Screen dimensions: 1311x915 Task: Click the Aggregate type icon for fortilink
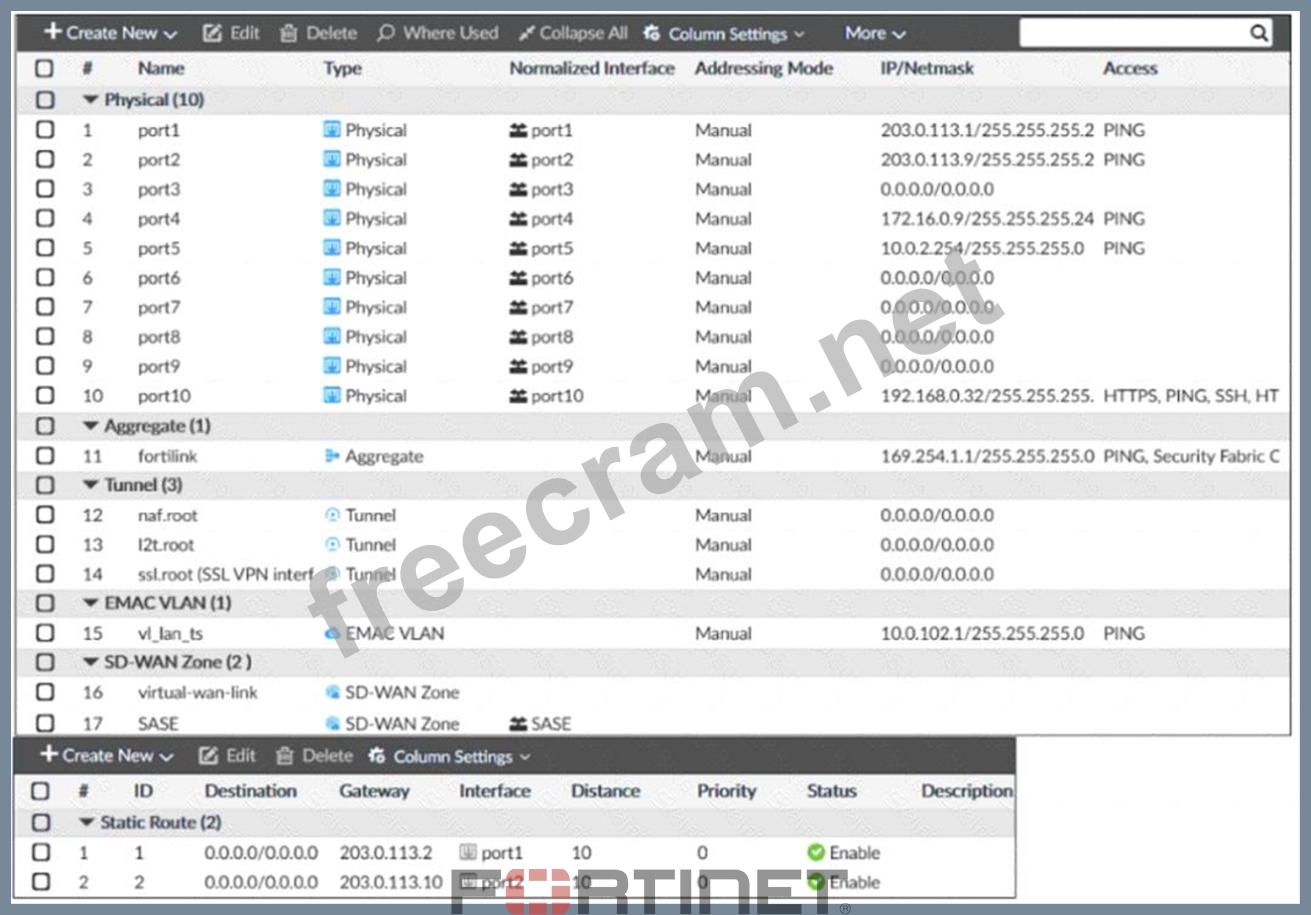pyautogui.click(x=332, y=456)
